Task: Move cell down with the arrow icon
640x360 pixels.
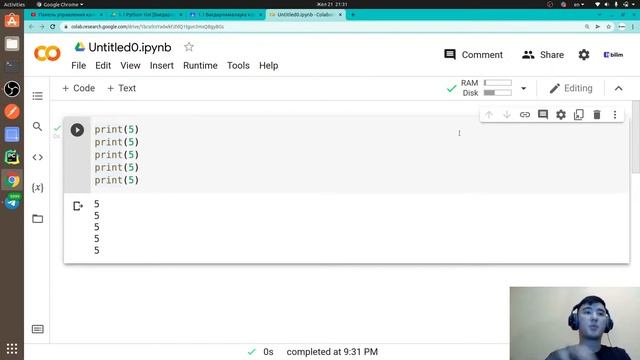Action: [507, 115]
